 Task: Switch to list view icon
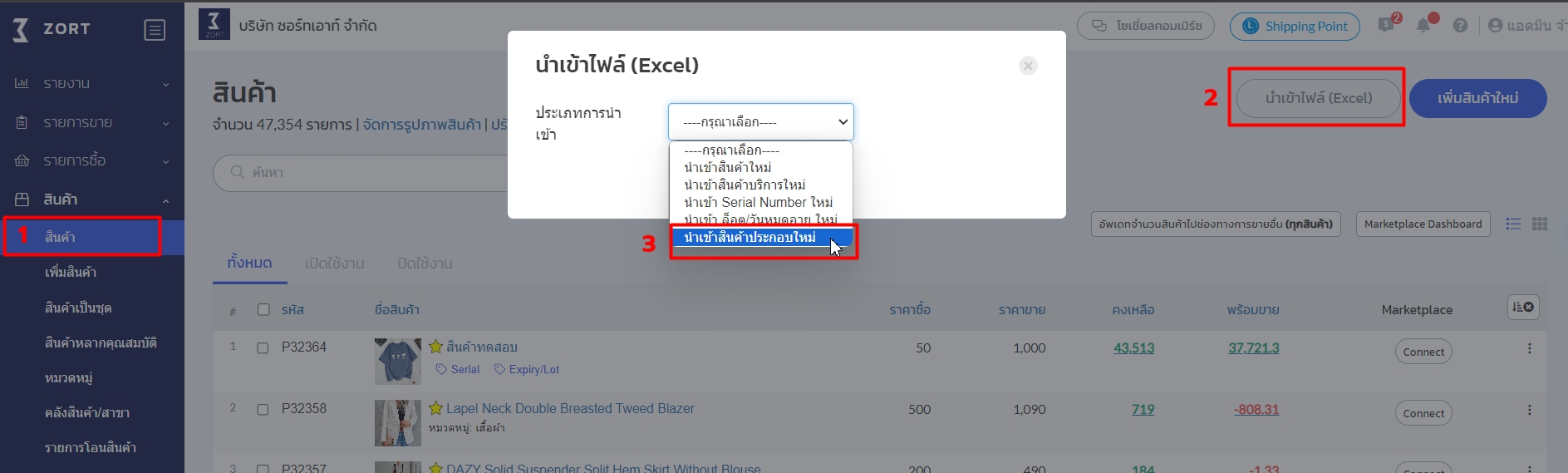[x=1513, y=224]
